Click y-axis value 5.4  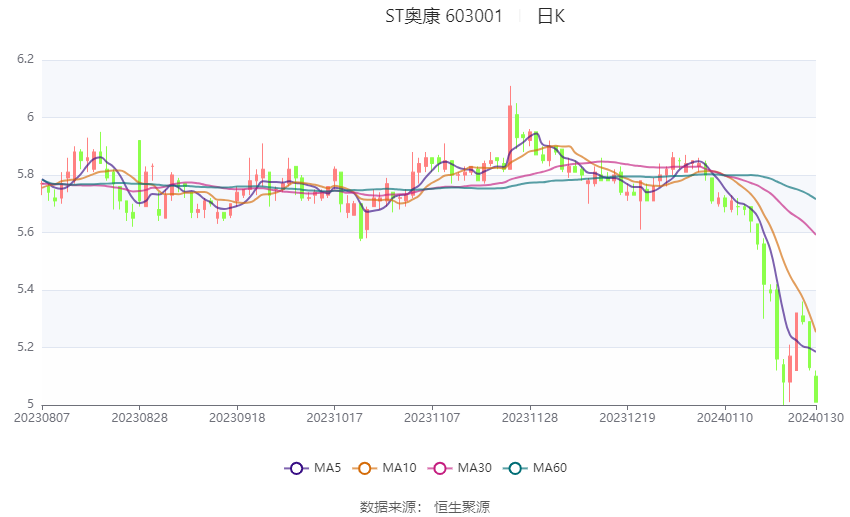(25, 289)
